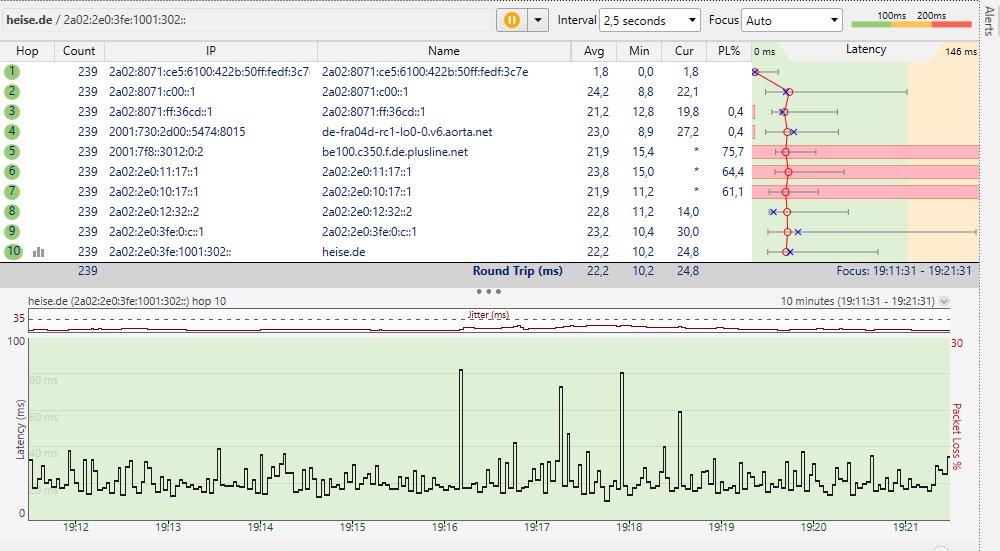Sort by the IP column header
Image resolution: width=1000 pixels, height=551 pixels.
coord(210,51)
